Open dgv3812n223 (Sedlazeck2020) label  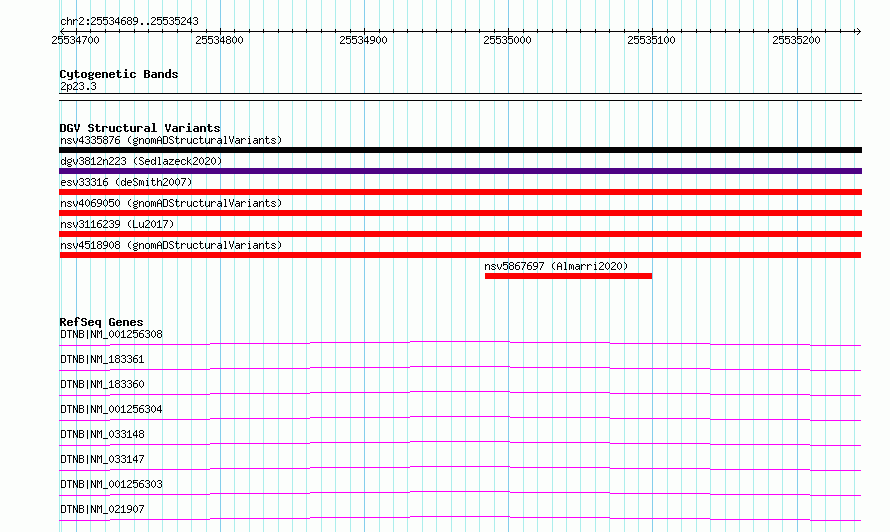[x=141, y=161]
